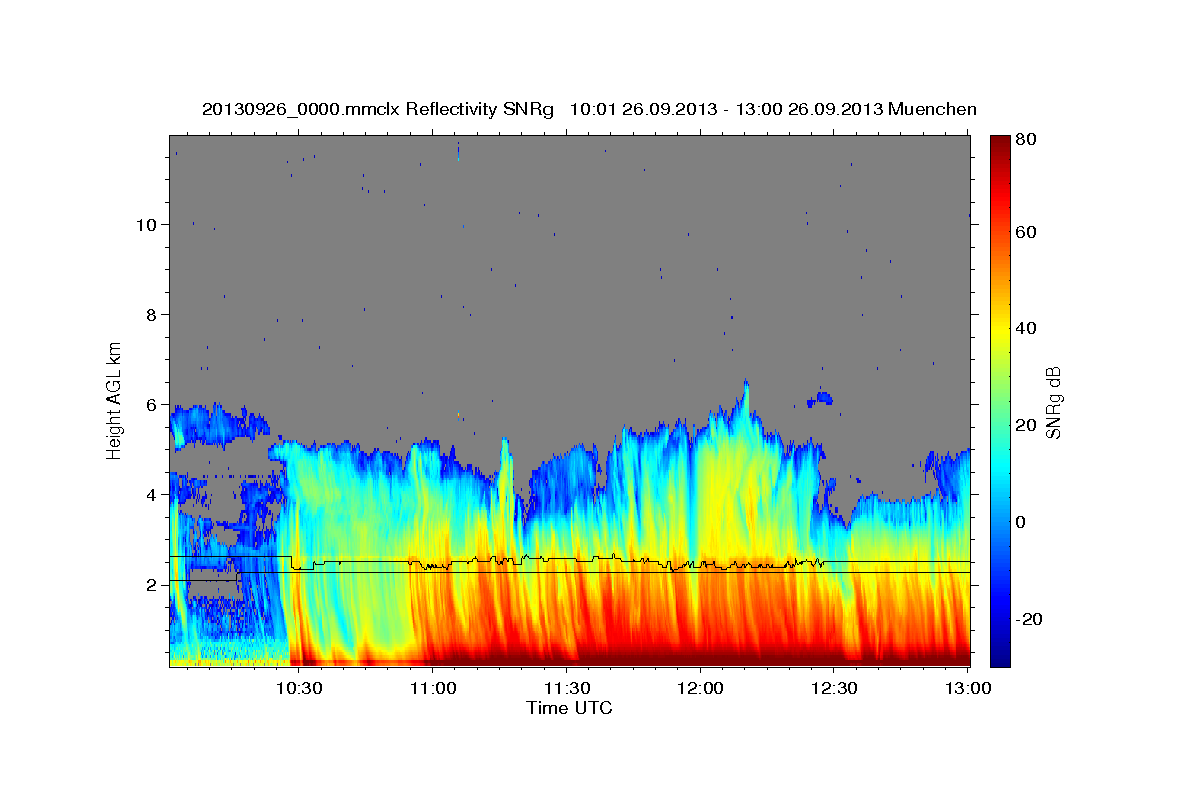
Task: Click the height axis label 10
Action: pyautogui.click(x=146, y=225)
